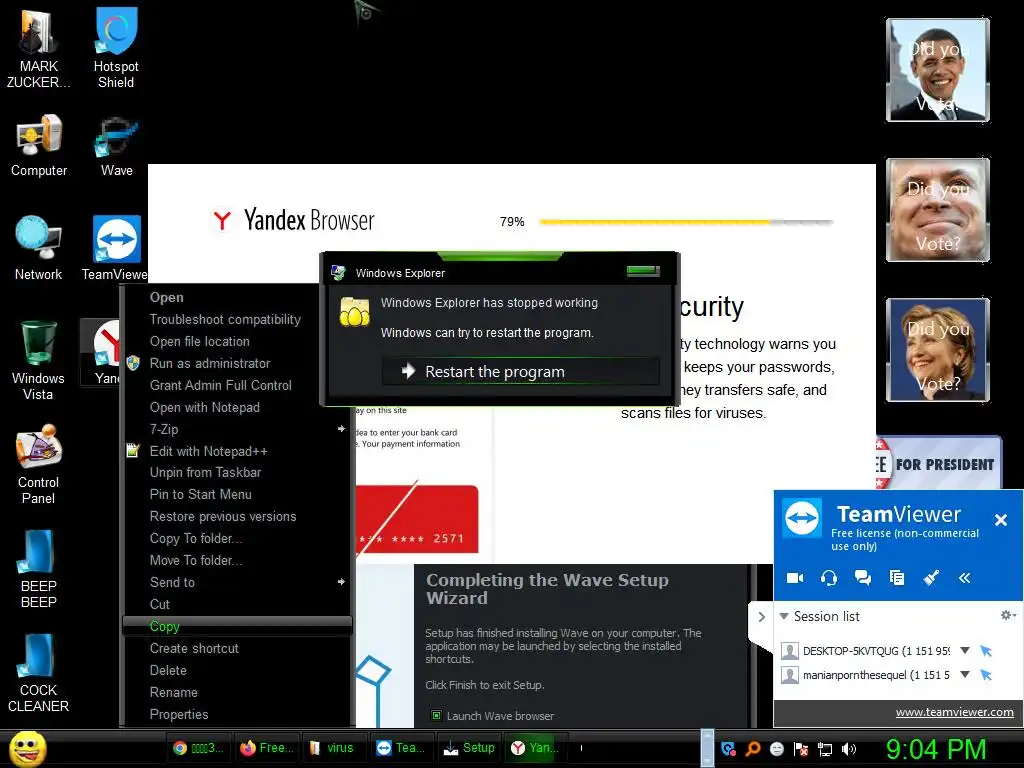
Task: Open the TeamViewer desktop shortcut
Action: (x=115, y=248)
